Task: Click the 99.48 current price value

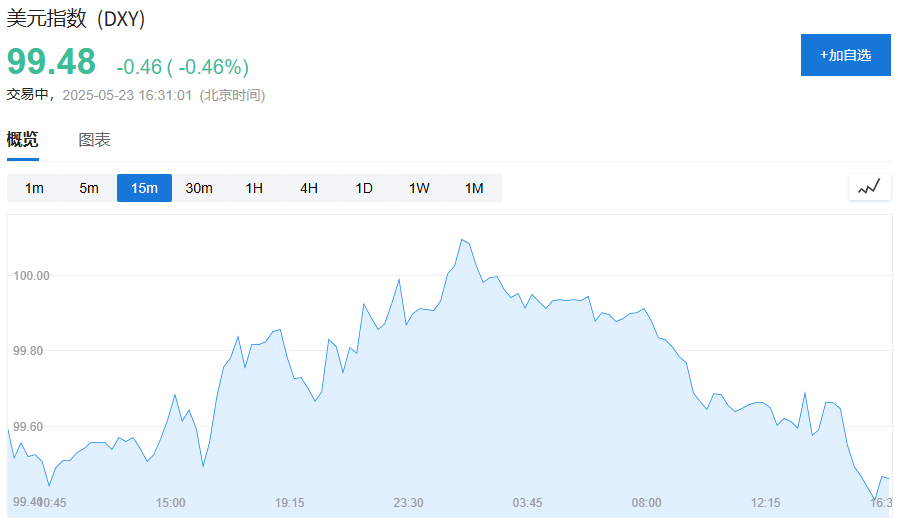Action: (52, 61)
